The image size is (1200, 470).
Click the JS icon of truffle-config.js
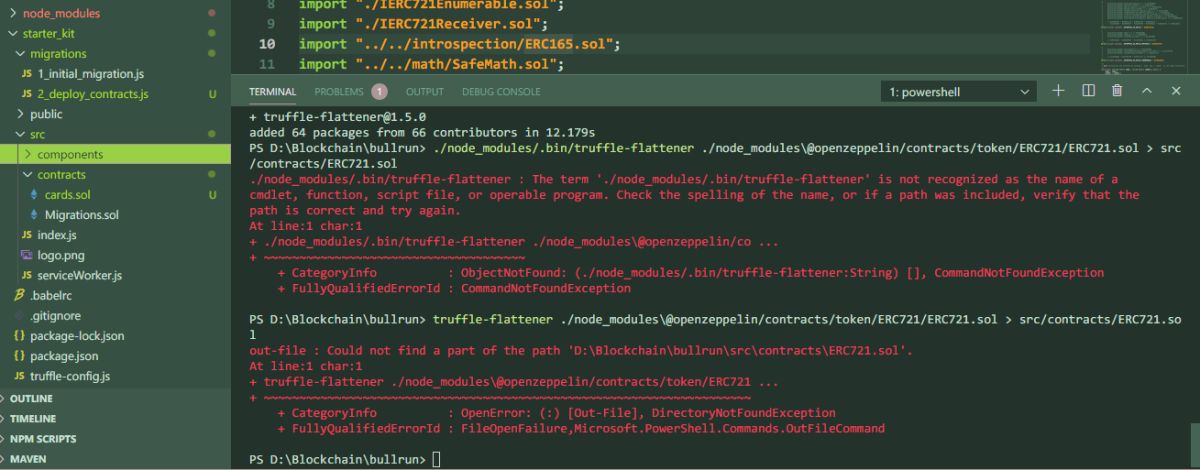point(20,376)
